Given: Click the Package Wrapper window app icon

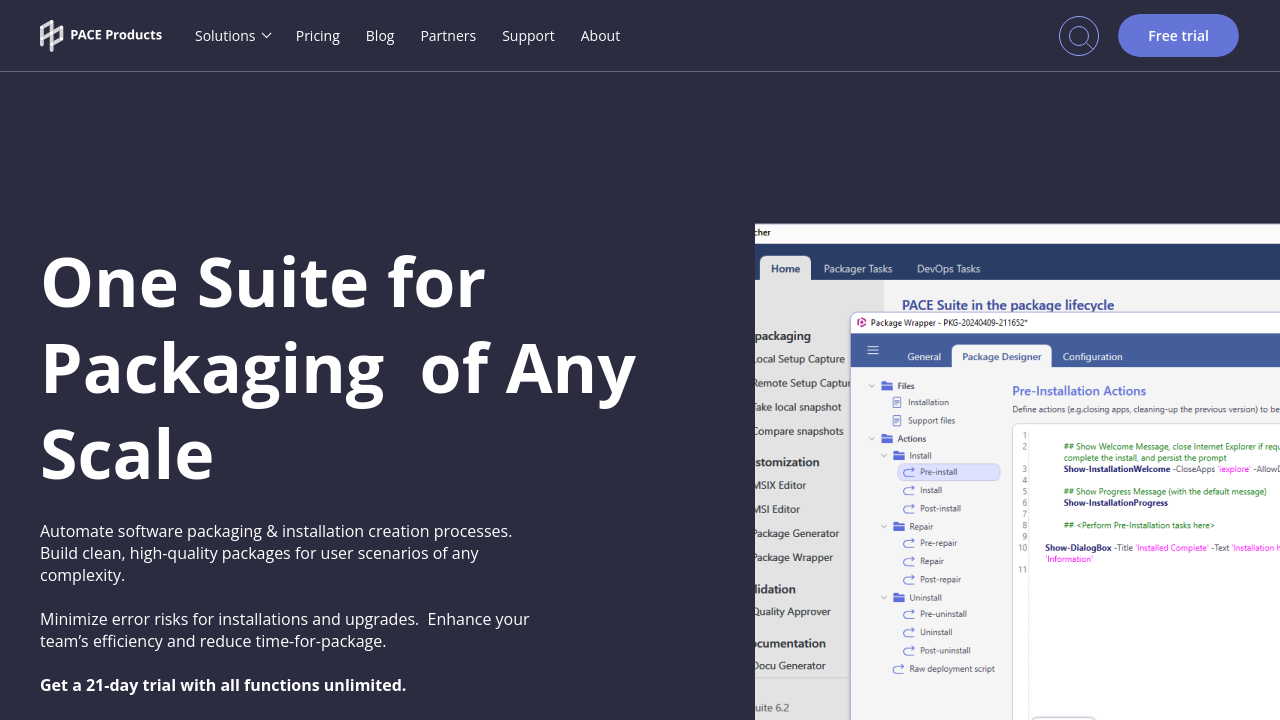Looking at the screenshot, I should 862,323.
